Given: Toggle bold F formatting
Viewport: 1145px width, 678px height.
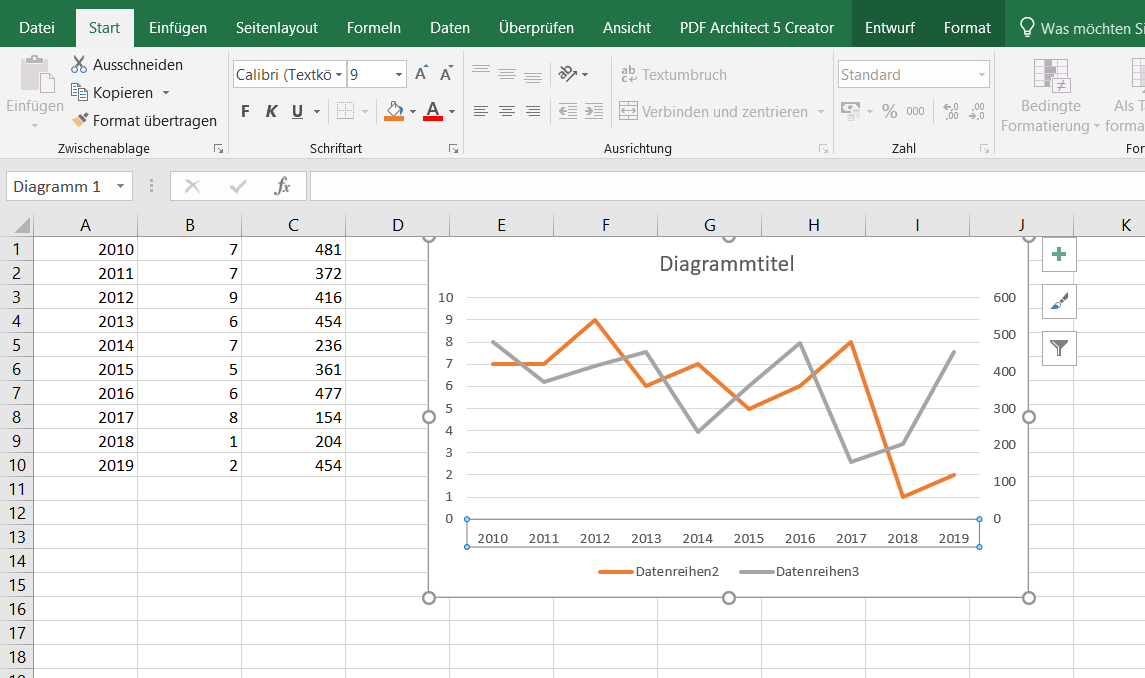Looking at the screenshot, I should [x=246, y=111].
